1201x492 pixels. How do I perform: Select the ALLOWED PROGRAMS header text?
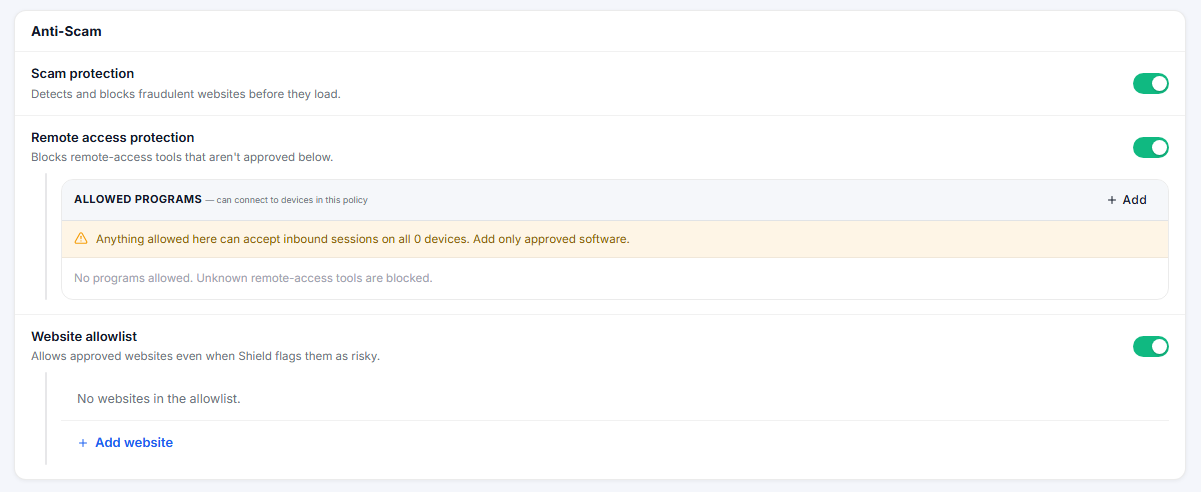(x=138, y=200)
